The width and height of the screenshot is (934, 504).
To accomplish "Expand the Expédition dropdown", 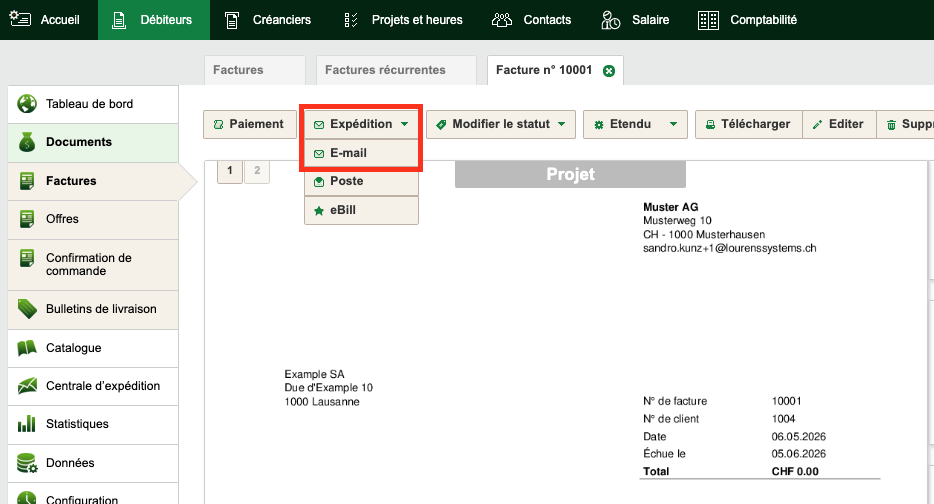I will 361,125.
